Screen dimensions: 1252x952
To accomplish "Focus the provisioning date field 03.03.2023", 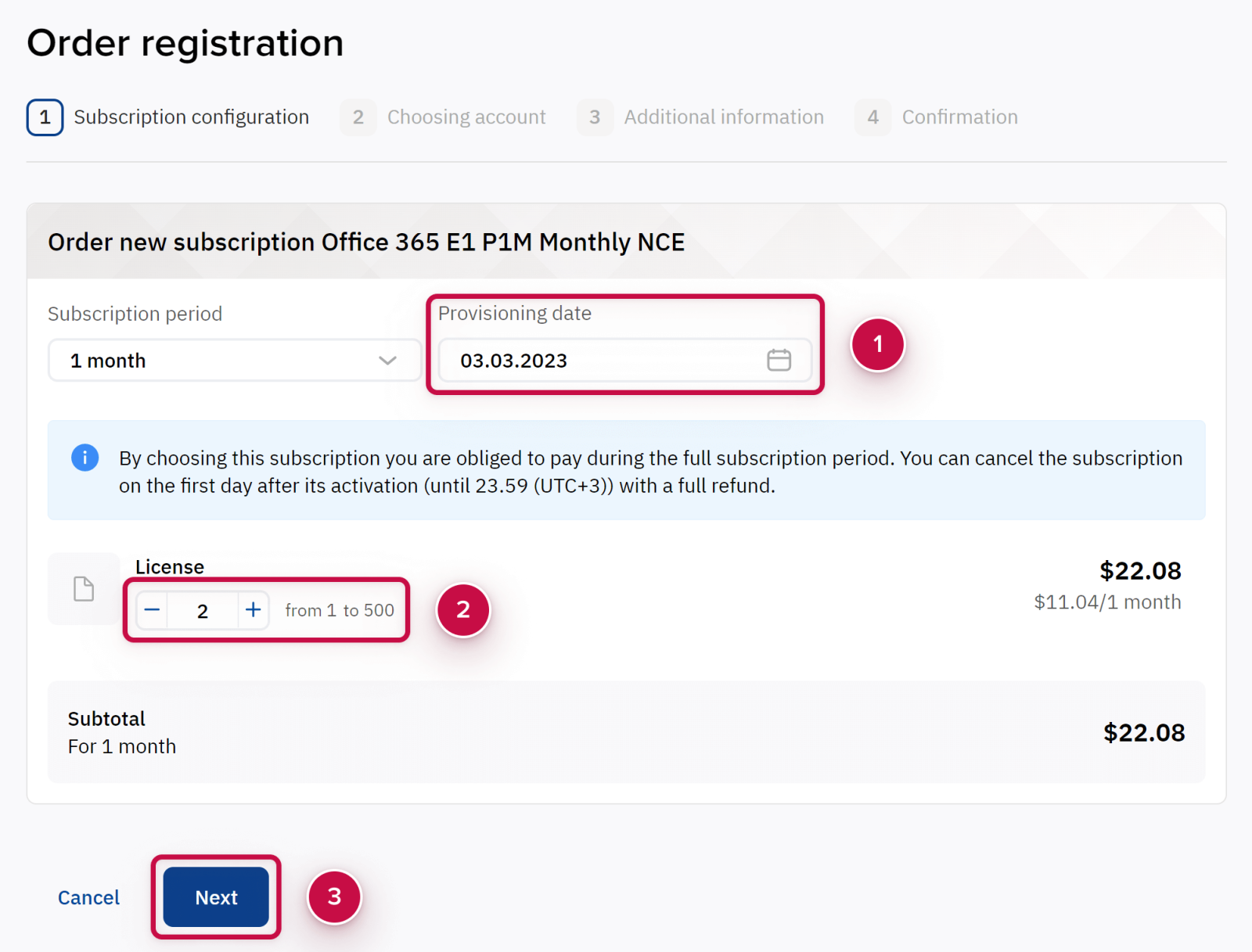I will 595,361.
